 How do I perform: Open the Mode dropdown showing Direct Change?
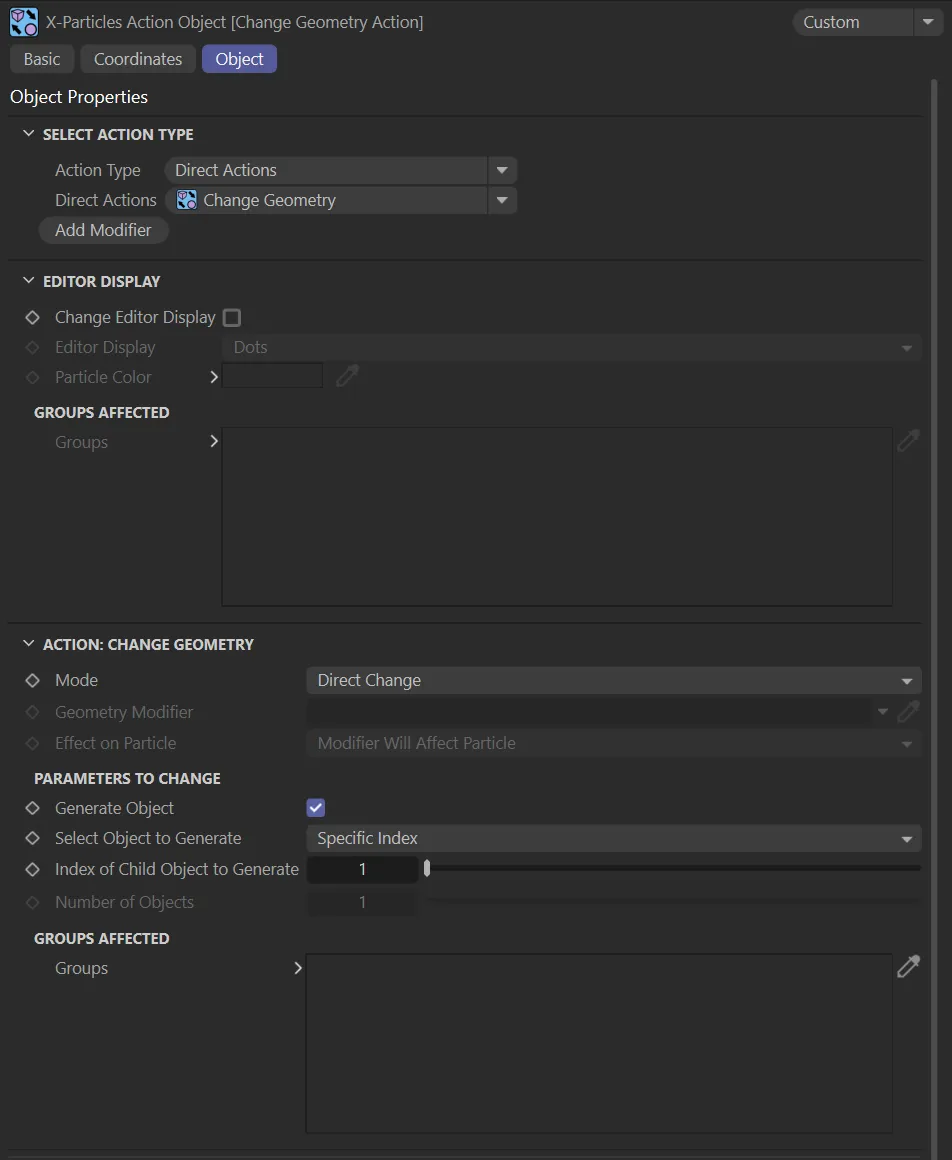tap(612, 680)
